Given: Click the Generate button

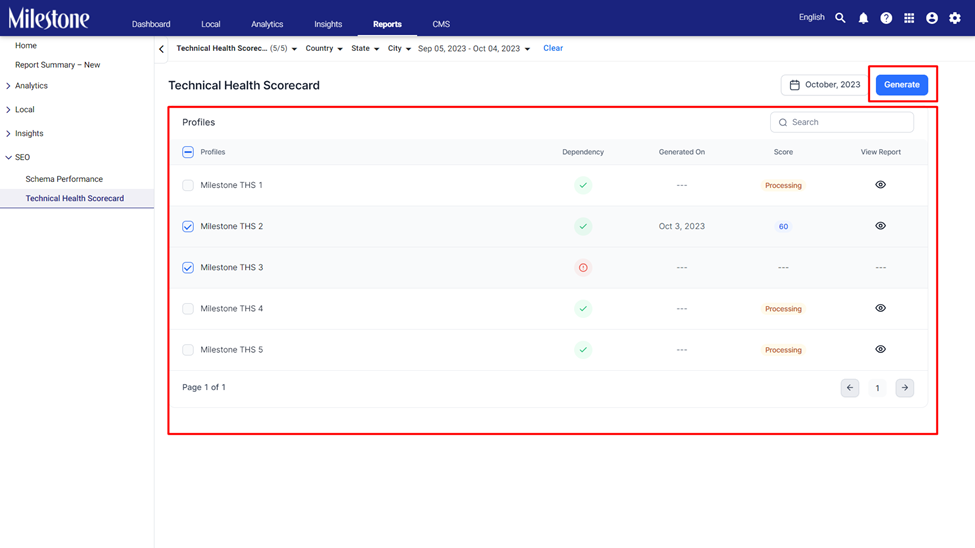Looking at the screenshot, I should coord(902,85).
